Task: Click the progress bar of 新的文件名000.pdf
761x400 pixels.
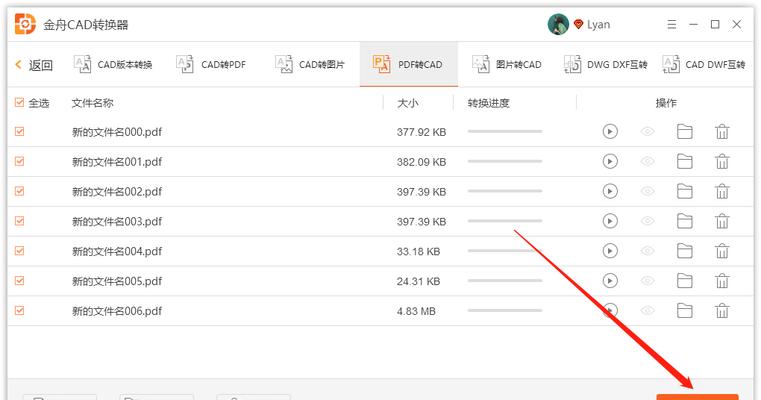Action: pos(505,132)
